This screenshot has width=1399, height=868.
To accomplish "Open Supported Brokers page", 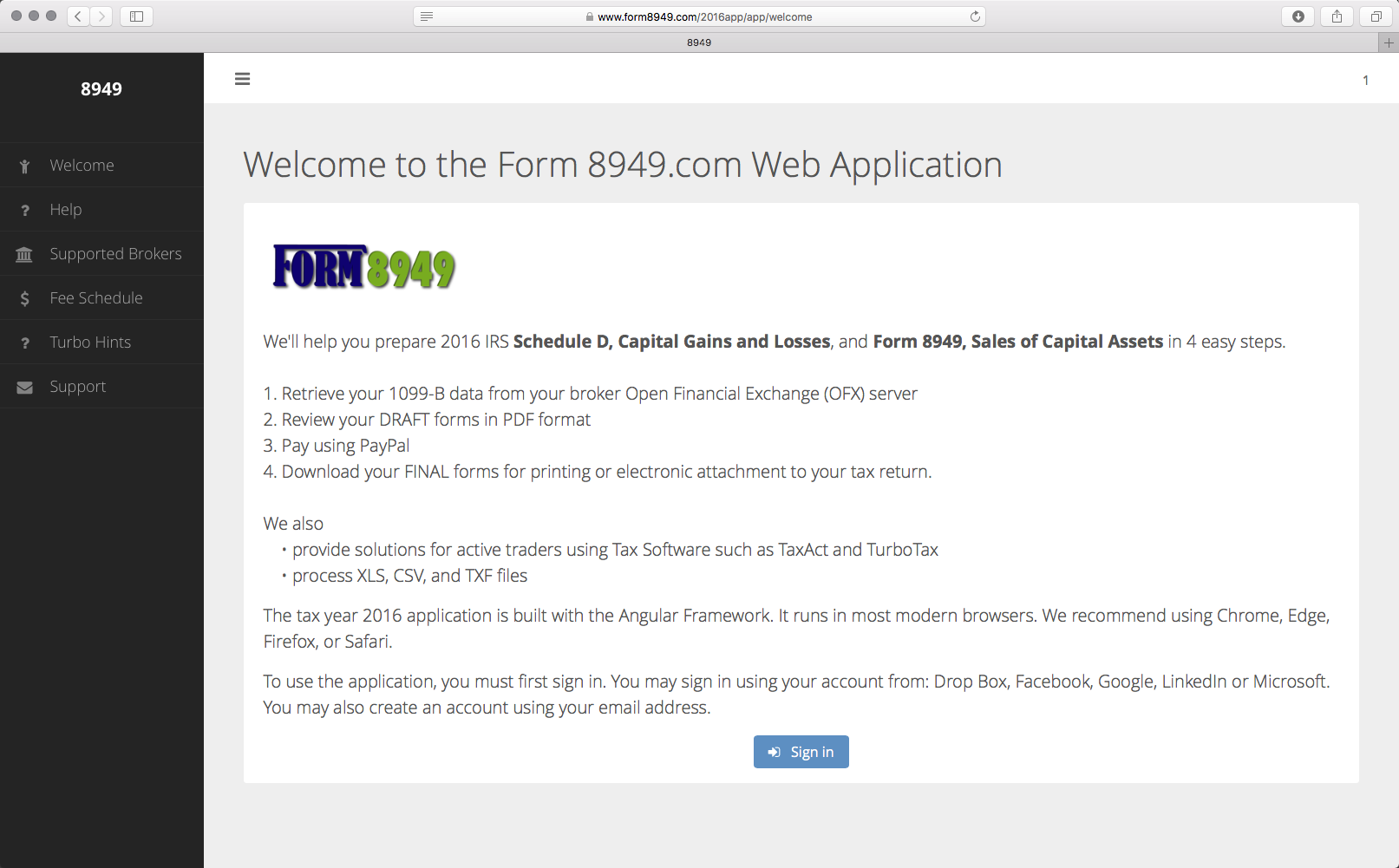I will pyautogui.click(x=101, y=254).
